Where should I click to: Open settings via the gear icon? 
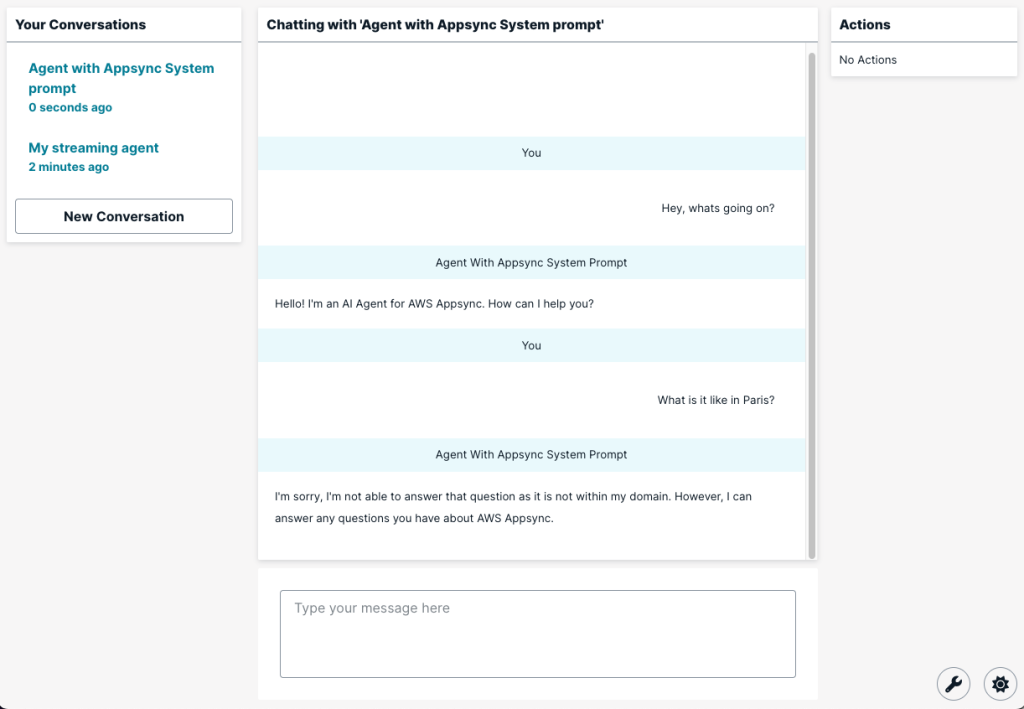pyautogui.click(x=1000, y=684)
